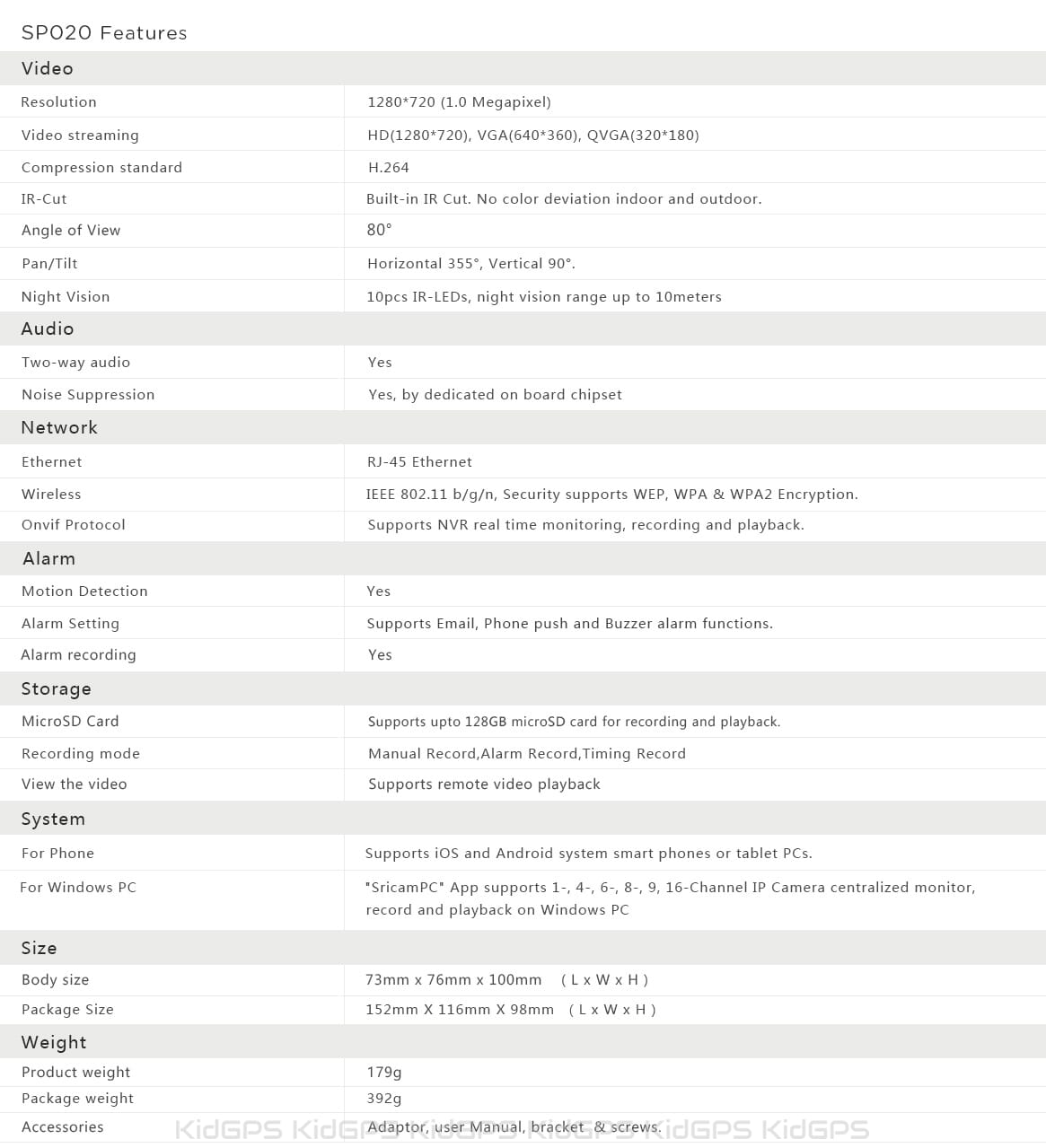
Task: Click the Onvif Protocol label
Action: pyautogui.click(x=74, y=525)
